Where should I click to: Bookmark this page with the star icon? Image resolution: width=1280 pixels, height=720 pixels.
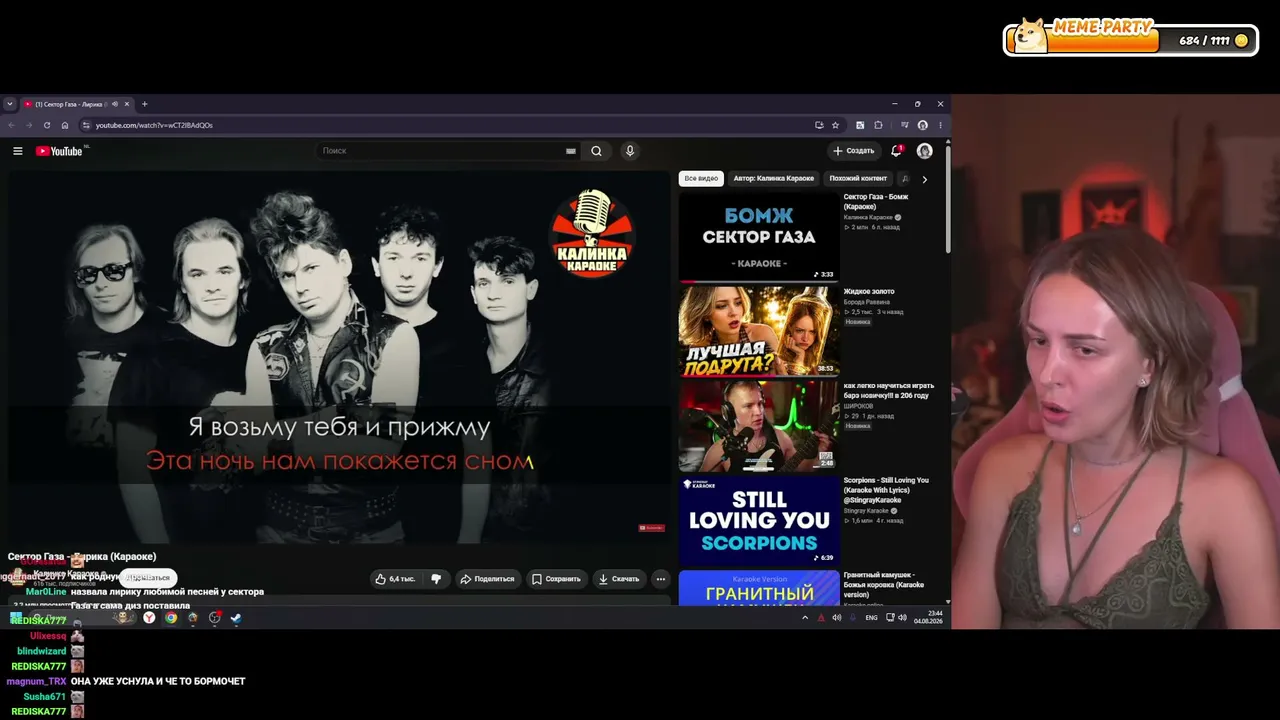(x=835, y=125)
